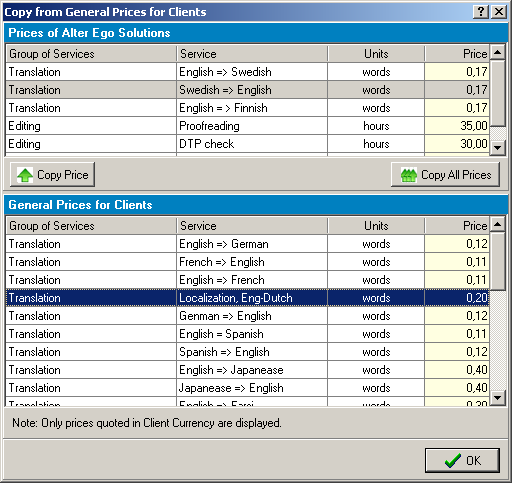Screen dimensions: 512x483
Task: Select the English = Spanish row
Action: pos(247,334)
